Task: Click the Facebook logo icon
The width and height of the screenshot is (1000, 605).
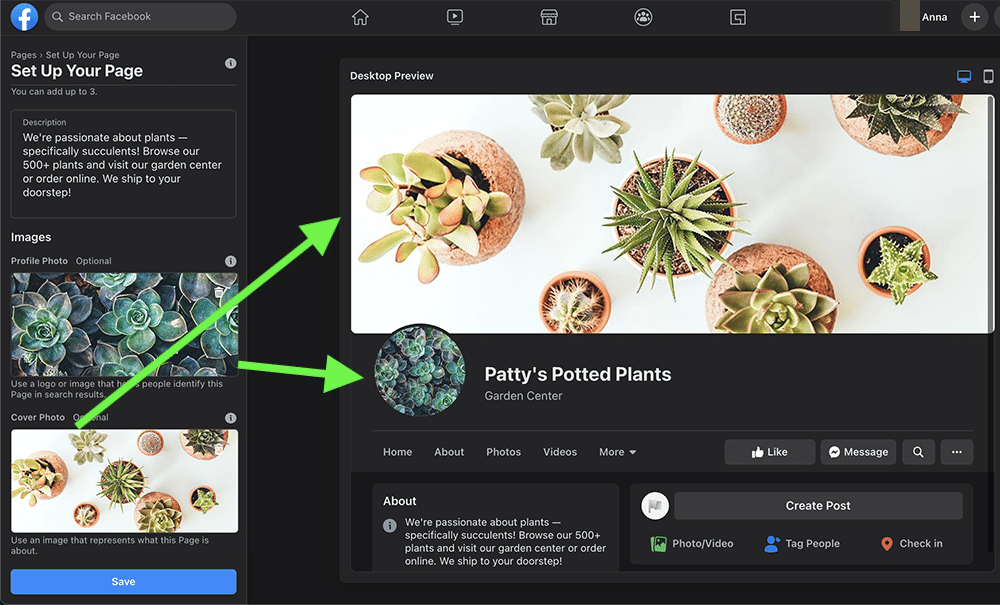Action: tap(24, 17)
